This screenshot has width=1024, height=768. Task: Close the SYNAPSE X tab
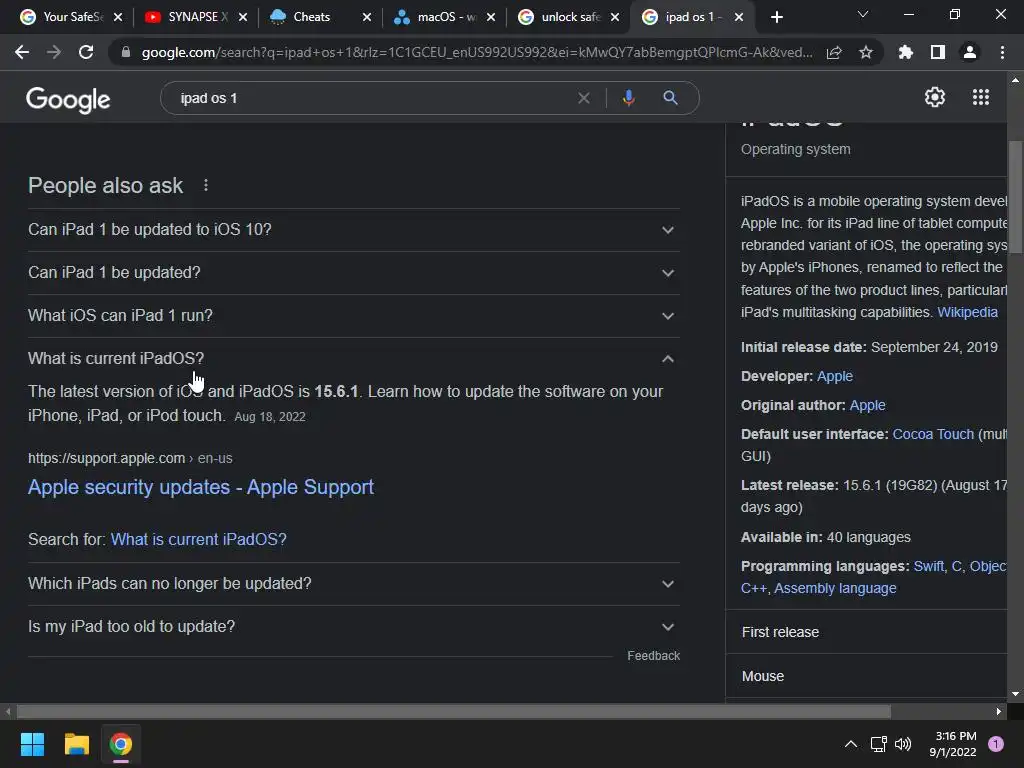pyautogui.click(x=243, y=17)
